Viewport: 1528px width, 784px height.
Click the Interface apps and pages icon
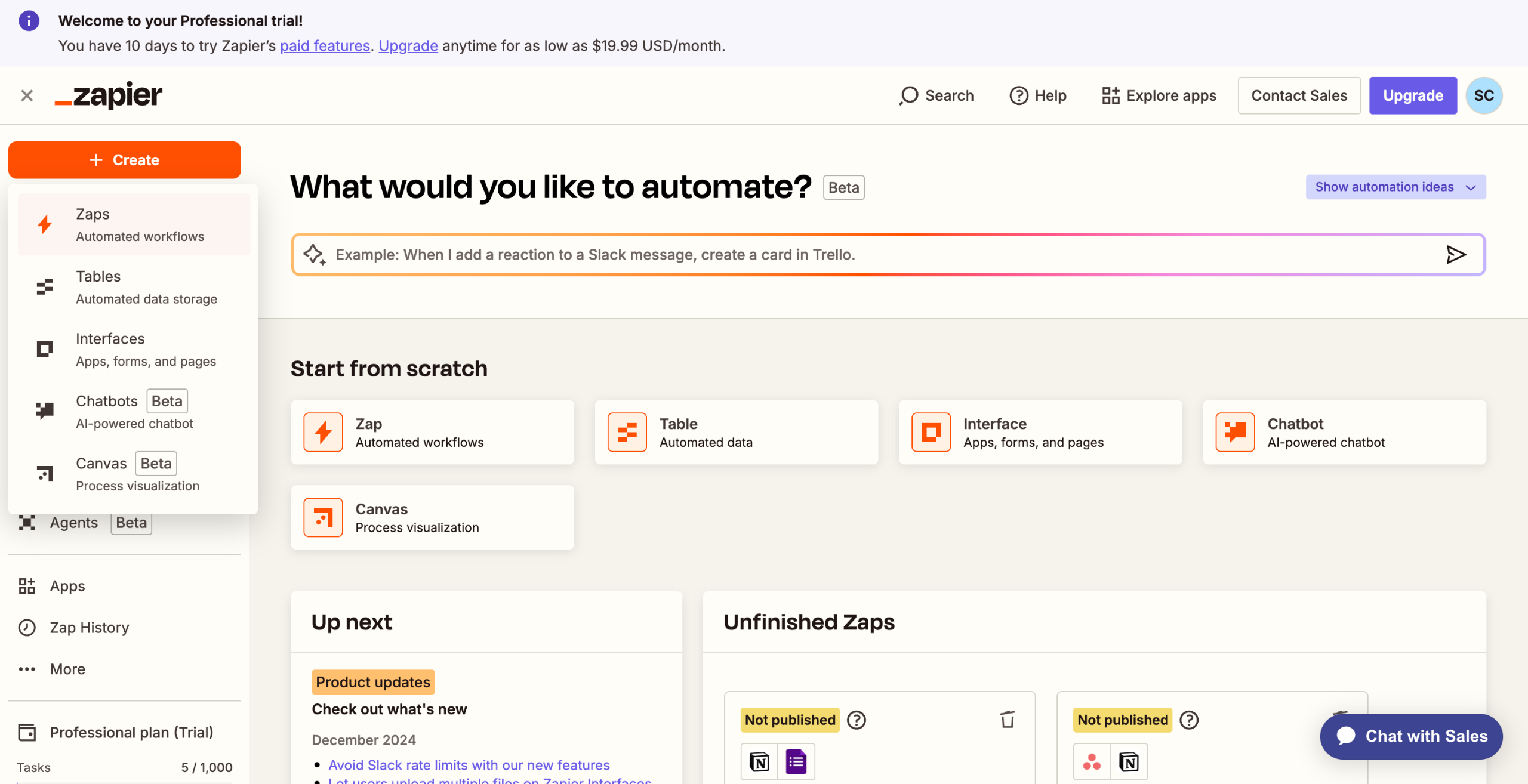930,432
